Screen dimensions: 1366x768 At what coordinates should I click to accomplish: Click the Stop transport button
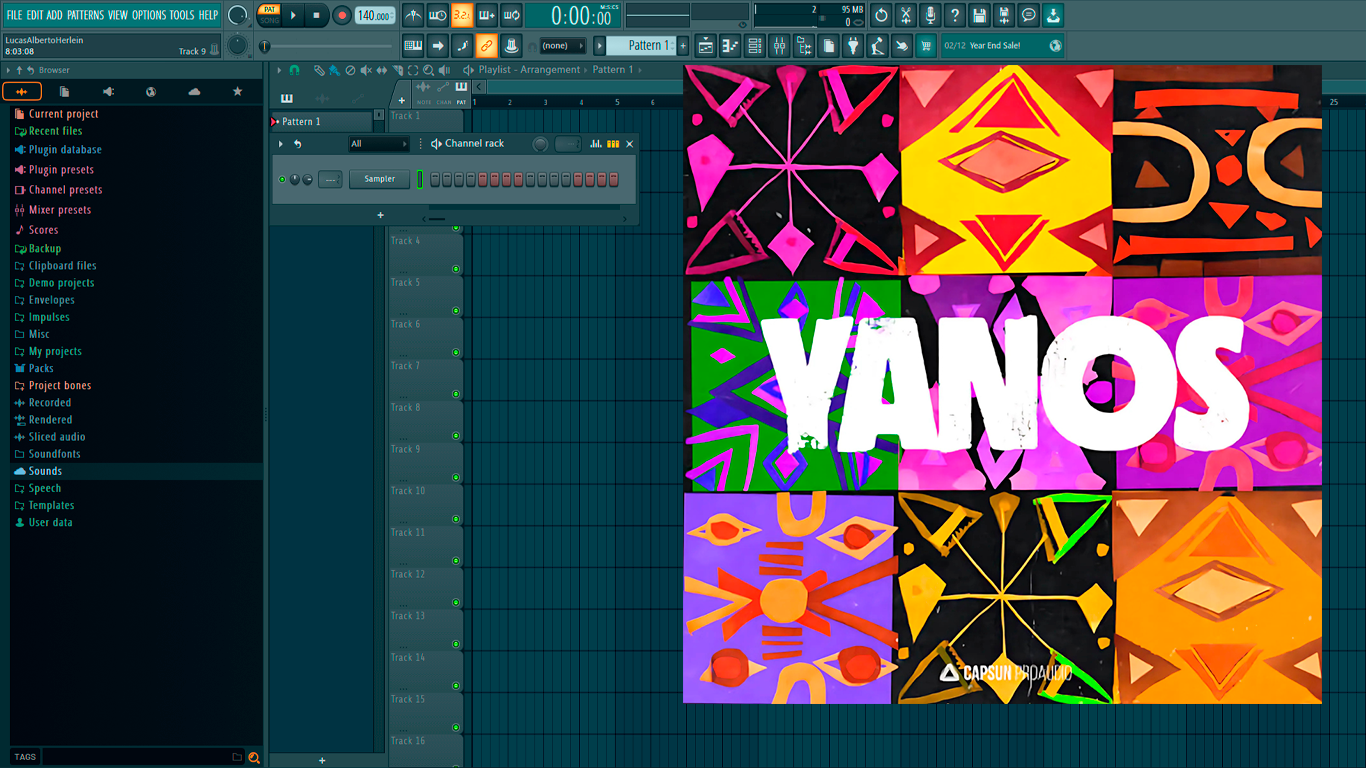tap(317, 15)
